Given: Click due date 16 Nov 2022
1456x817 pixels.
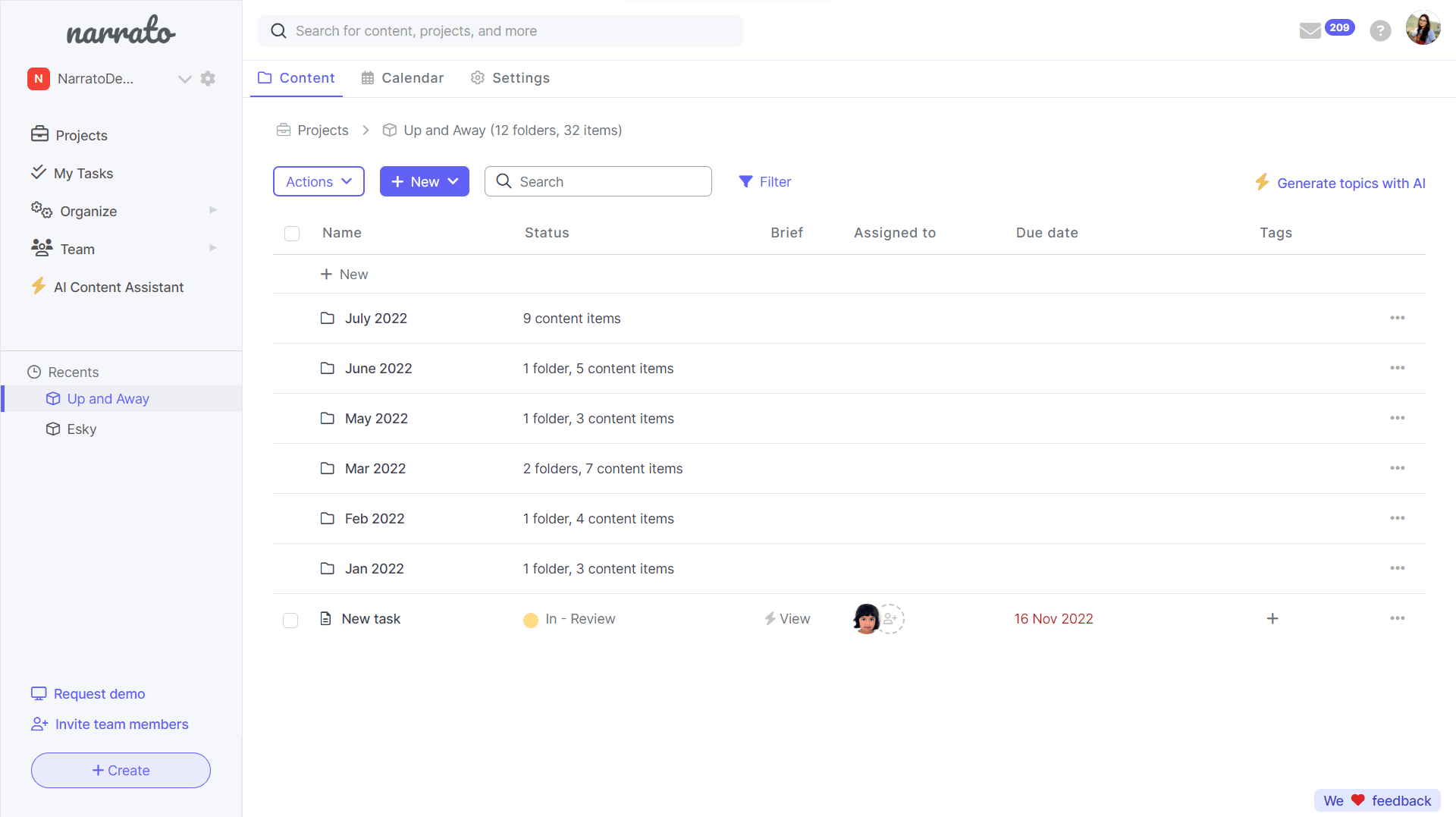Looking at the screenshot, I should coord(1053,619).
